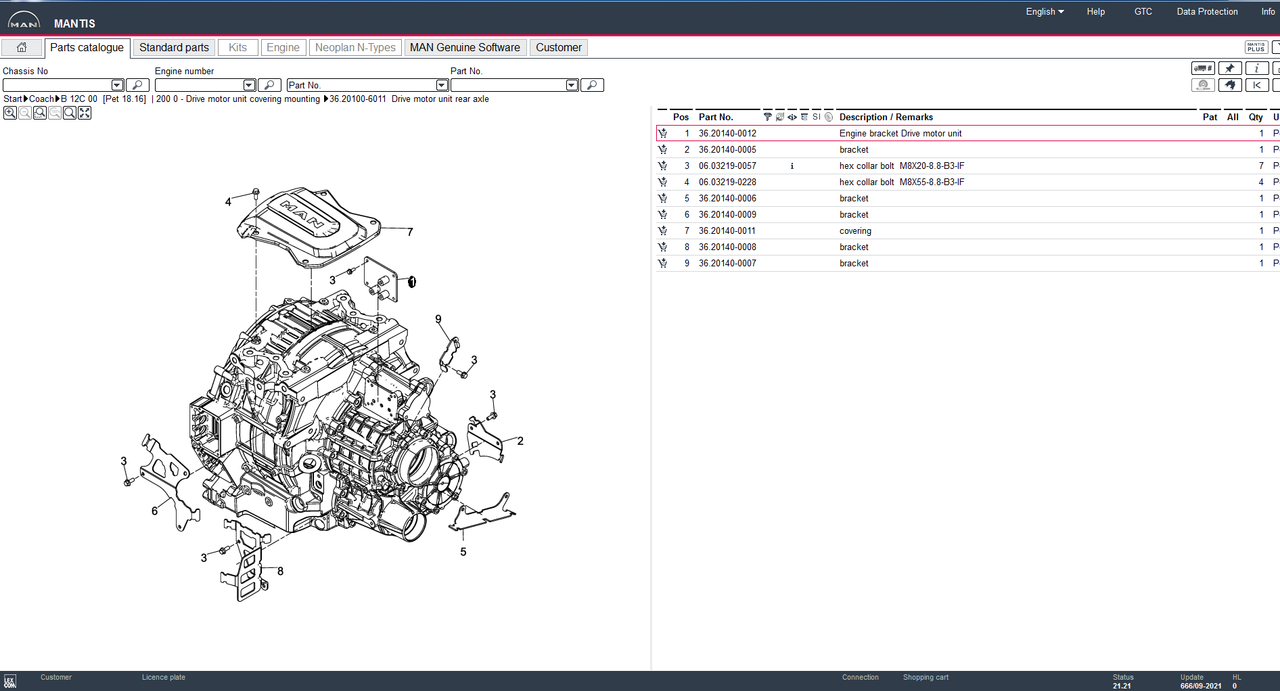Fit drawing to full screen
The width and height of the screenshot is (1280, 691).
click(x=85, y=113)
